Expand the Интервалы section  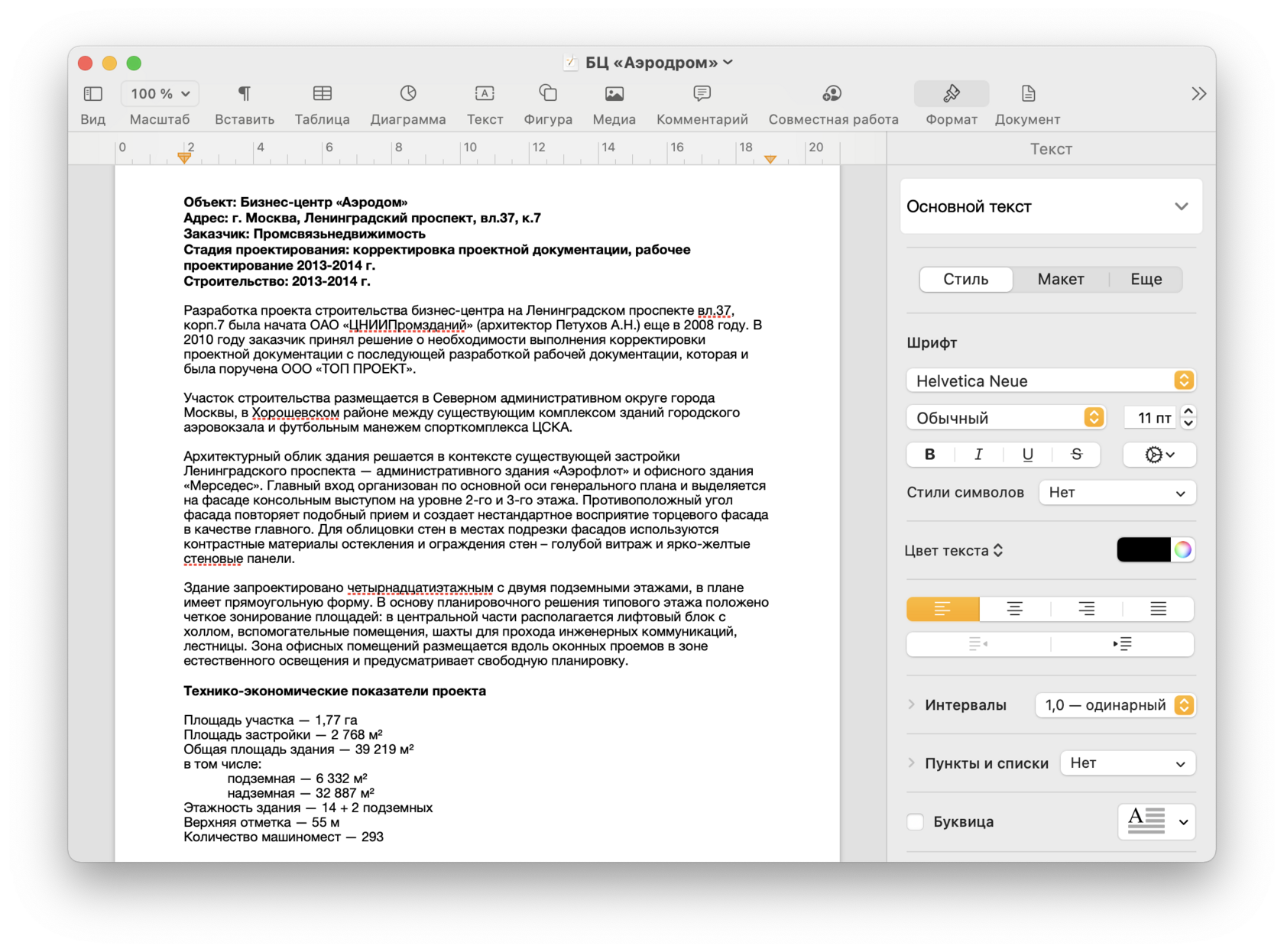(x=911, y=704)
